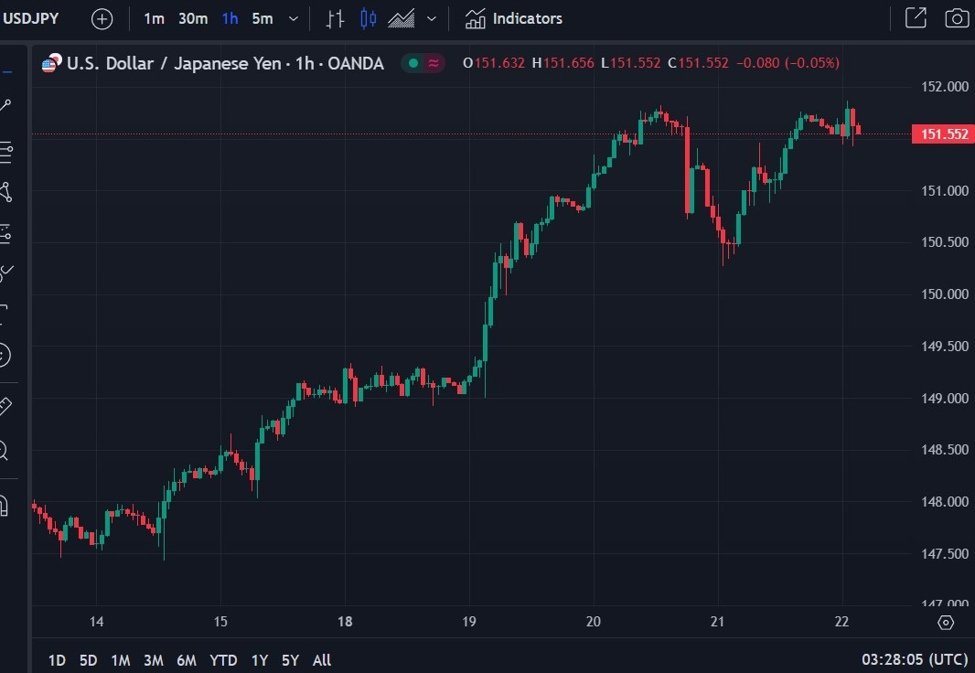Click the 03:28:05 (UTC) timezone button

[x=914, y=660]
